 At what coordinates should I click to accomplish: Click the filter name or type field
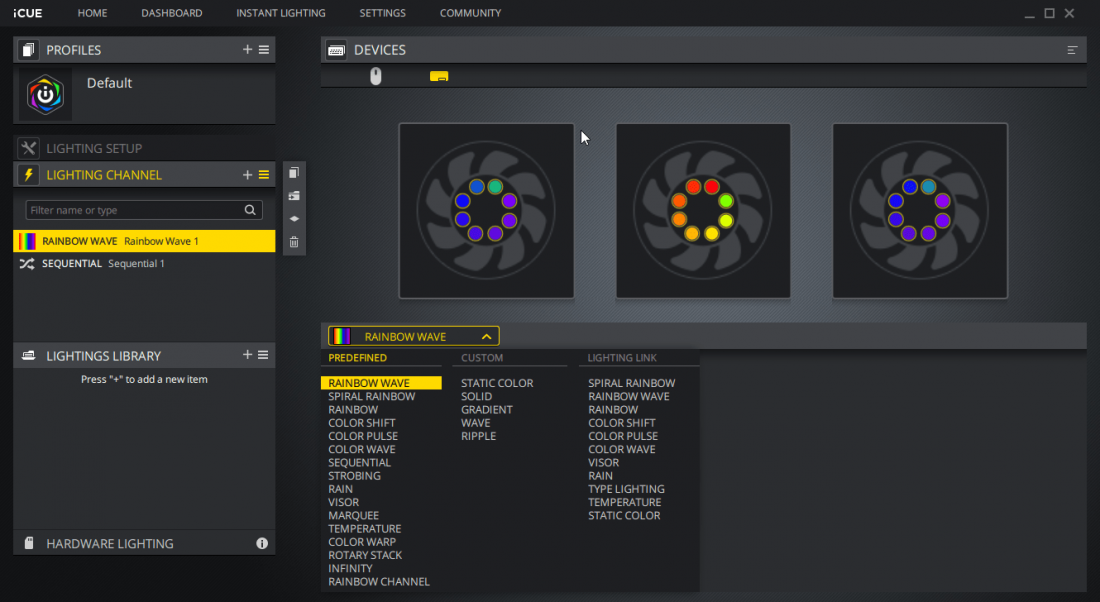(x=135, y=210)
